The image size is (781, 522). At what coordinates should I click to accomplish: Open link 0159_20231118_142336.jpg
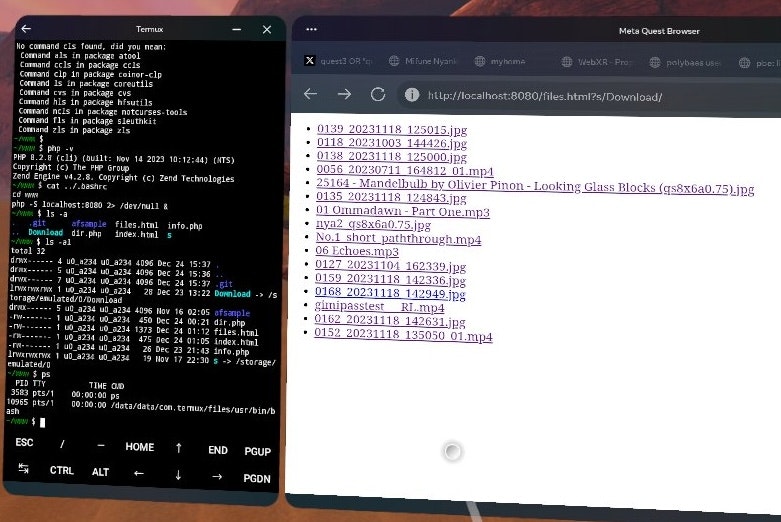(390, 279)
